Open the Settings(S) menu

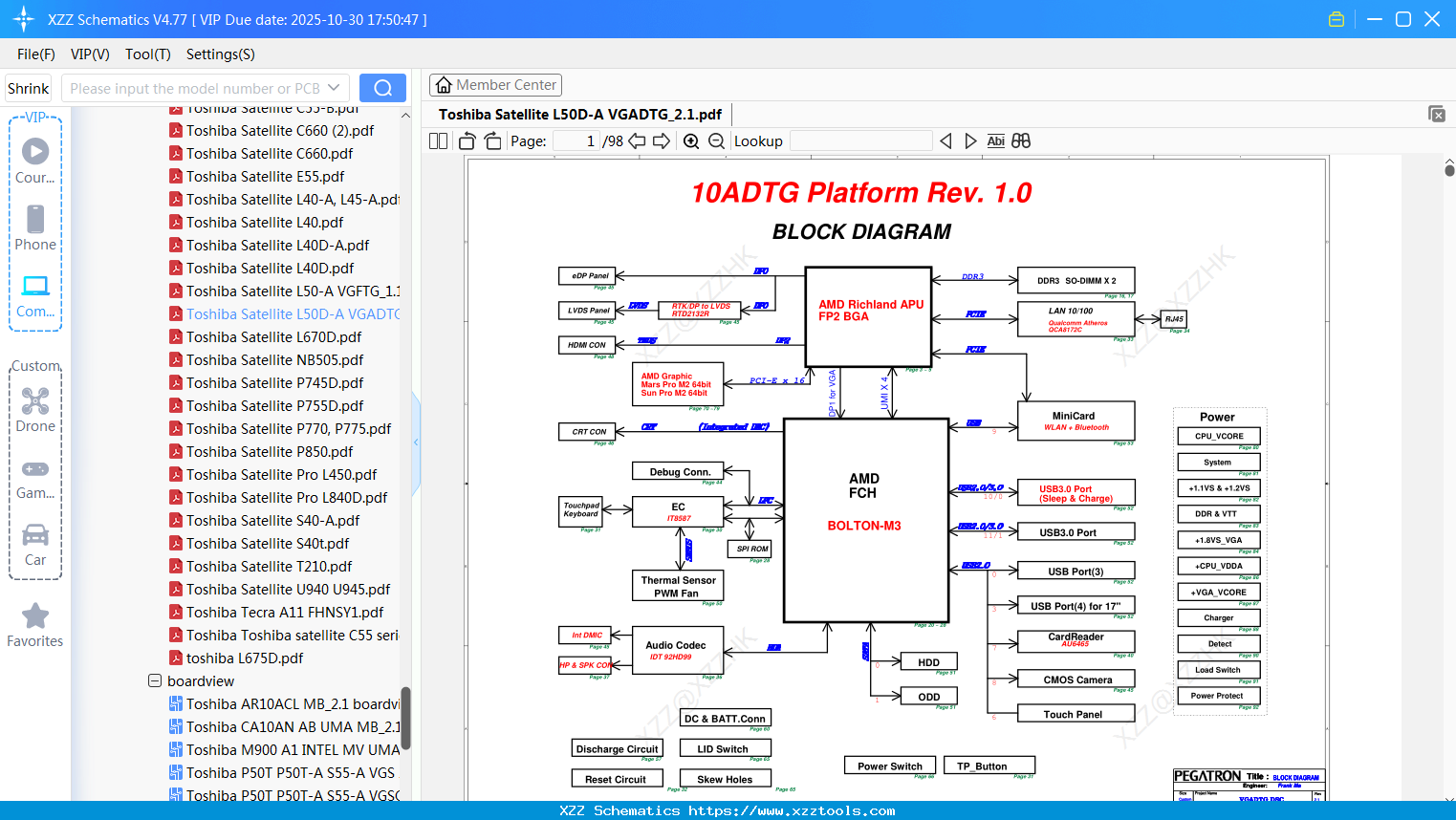[x=221, y=54]
